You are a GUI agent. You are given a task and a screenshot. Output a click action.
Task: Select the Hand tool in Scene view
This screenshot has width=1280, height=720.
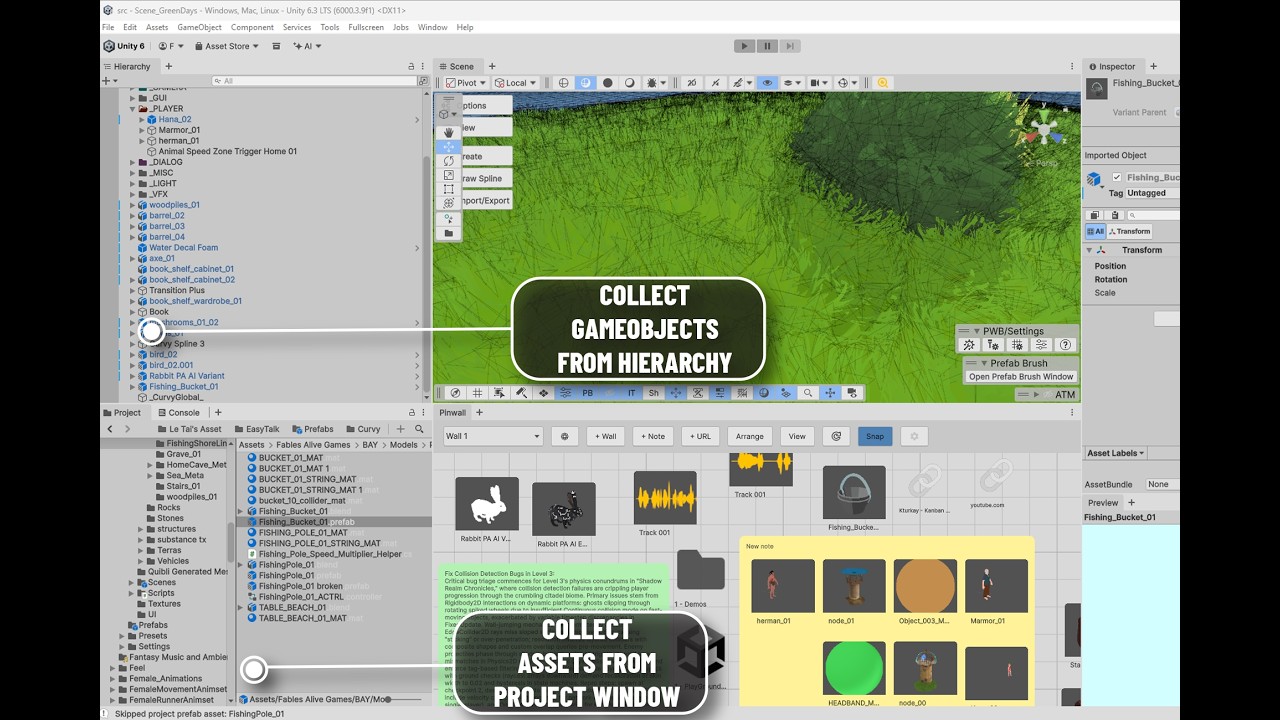pos(449,132)
